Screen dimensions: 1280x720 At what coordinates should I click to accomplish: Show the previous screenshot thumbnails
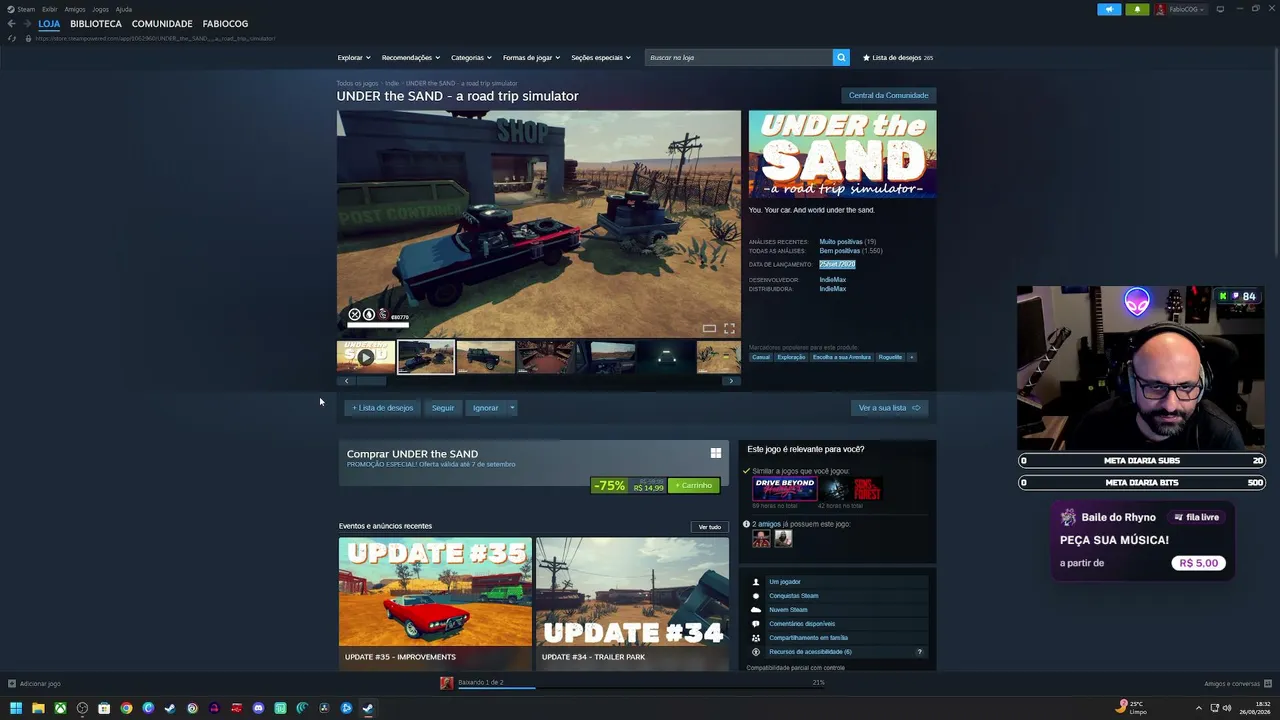click(x=347, y=381)
